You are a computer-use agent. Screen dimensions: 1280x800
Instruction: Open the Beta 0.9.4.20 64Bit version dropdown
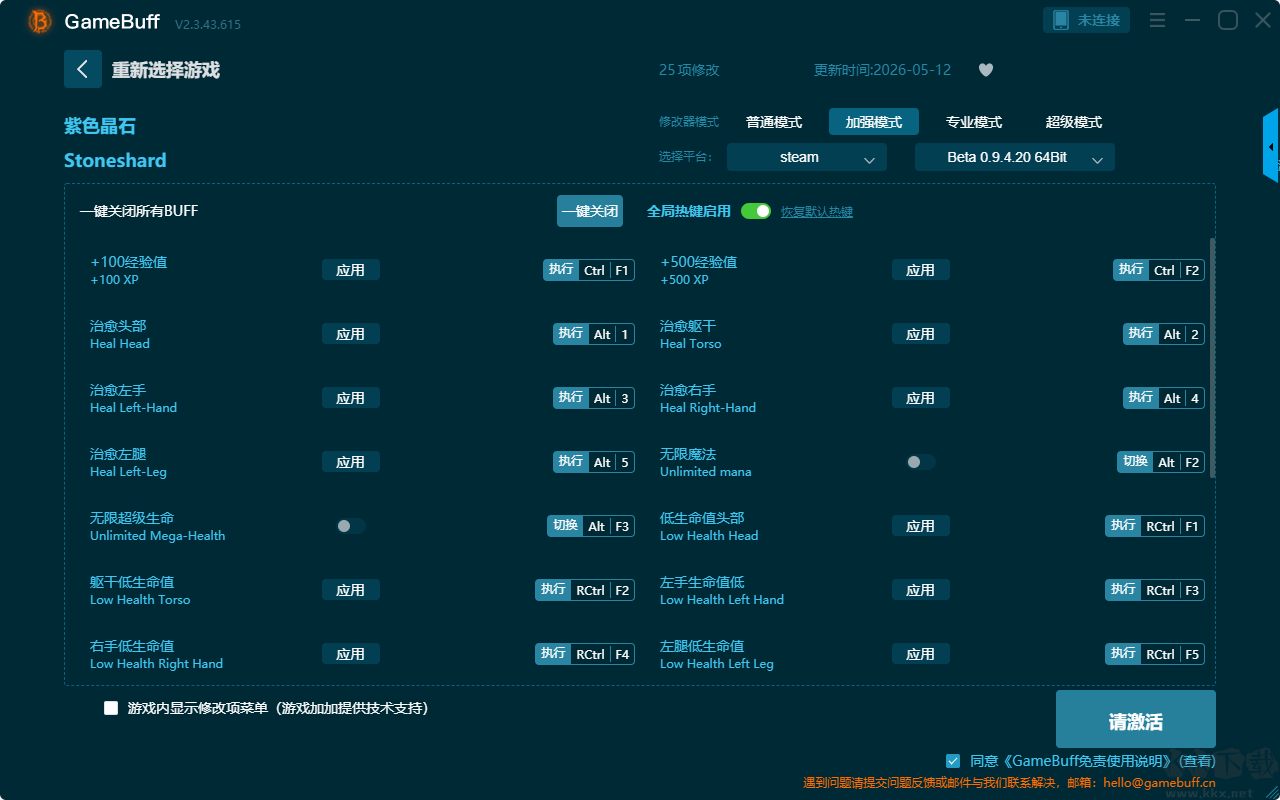[x=1015, y=157]
